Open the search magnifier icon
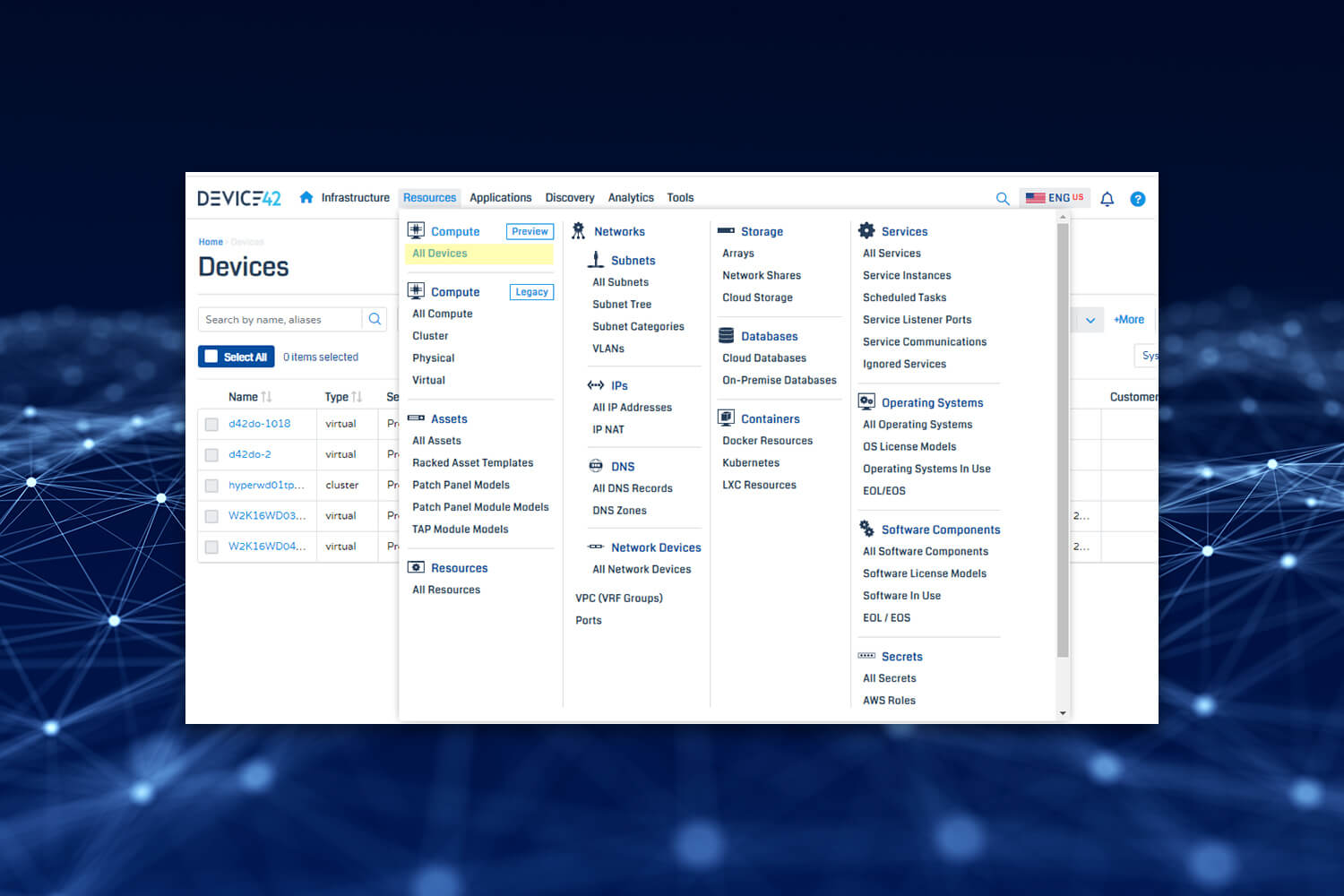 point(1003,198)
